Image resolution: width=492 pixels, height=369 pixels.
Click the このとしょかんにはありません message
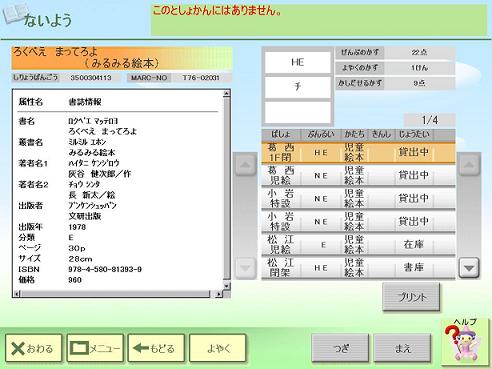217,11
